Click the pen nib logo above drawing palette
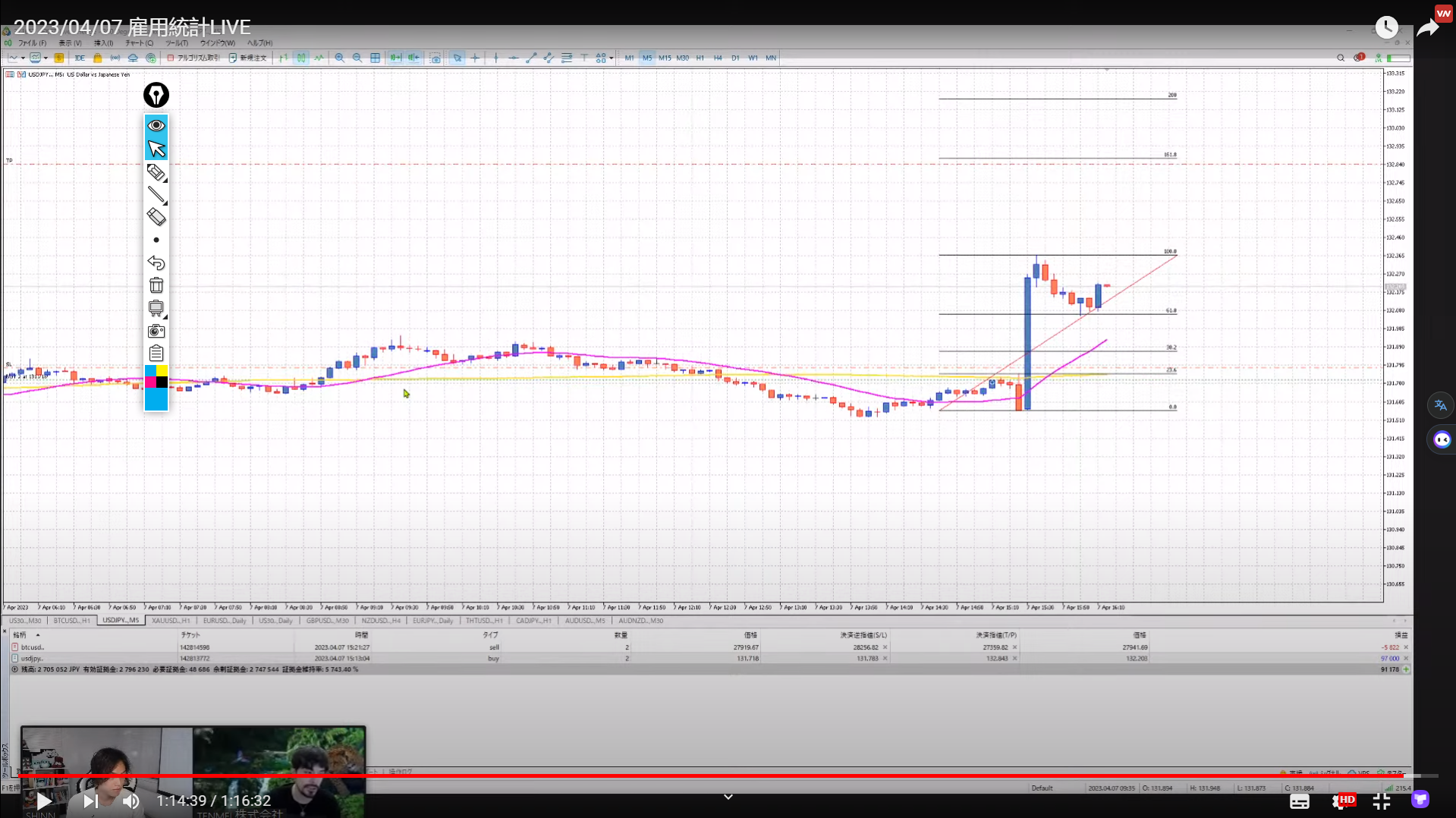Viewport: 1456px width, 818px height. click(x=156, y=95)
